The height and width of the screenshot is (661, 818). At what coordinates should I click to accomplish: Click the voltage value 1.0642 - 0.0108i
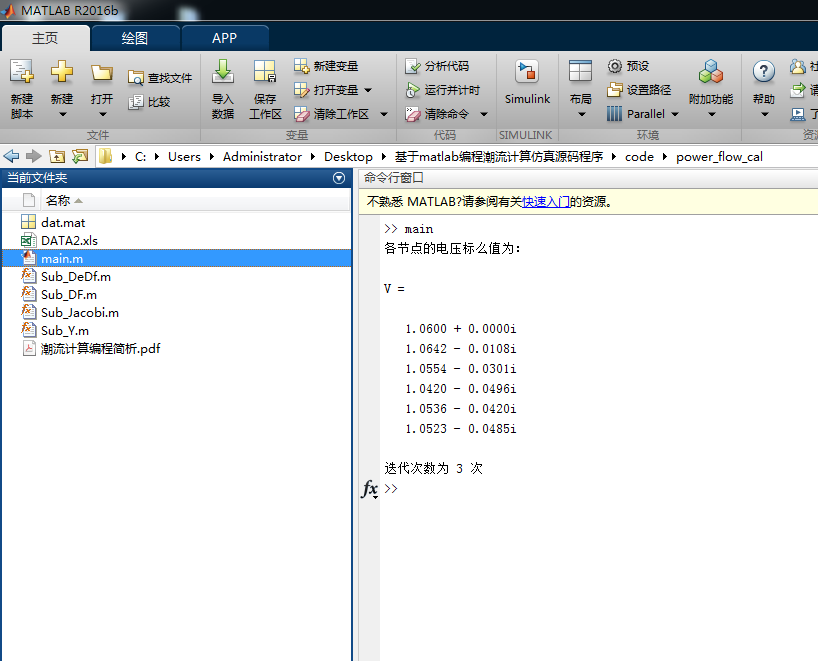click(461, 348)
